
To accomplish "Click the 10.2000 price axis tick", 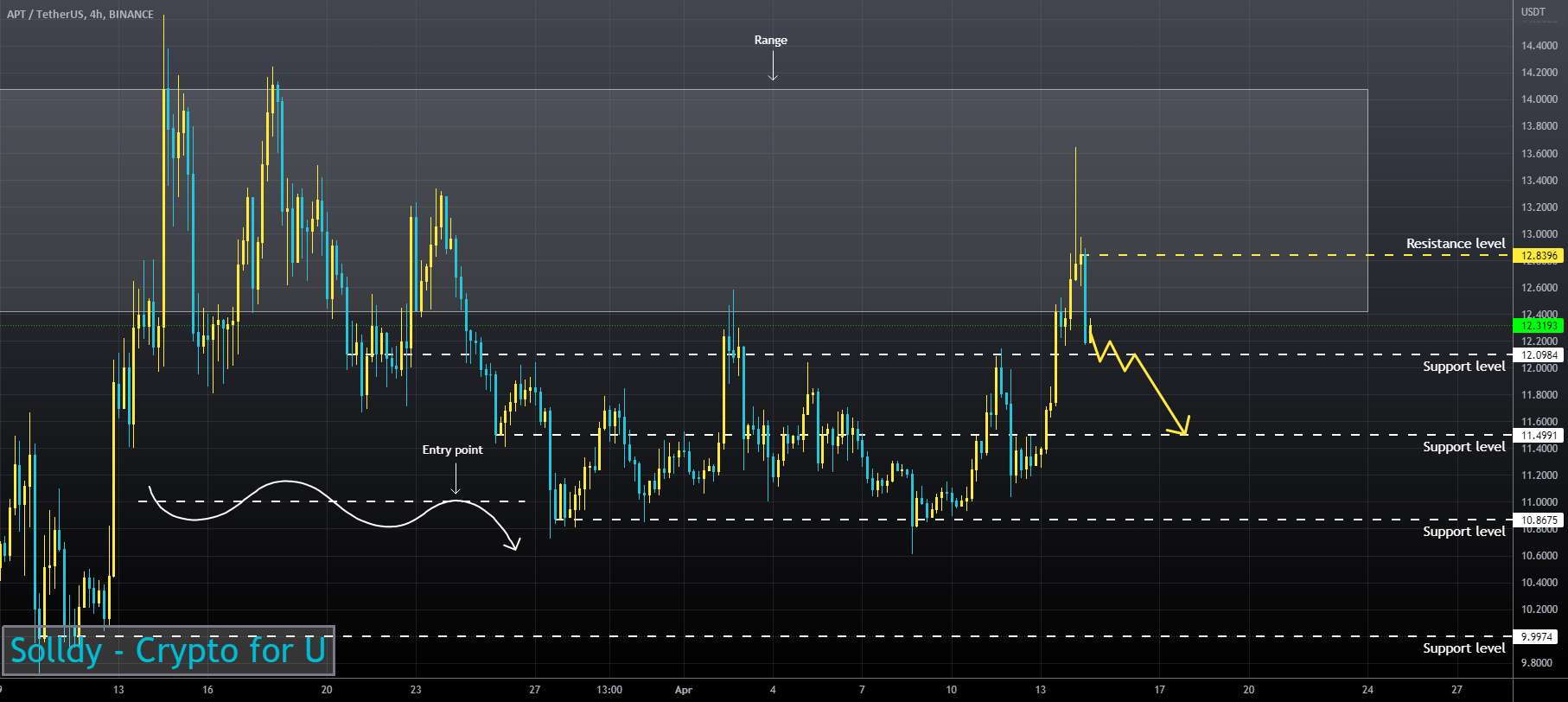I will pyautogui.click(x=1539, y=609).
